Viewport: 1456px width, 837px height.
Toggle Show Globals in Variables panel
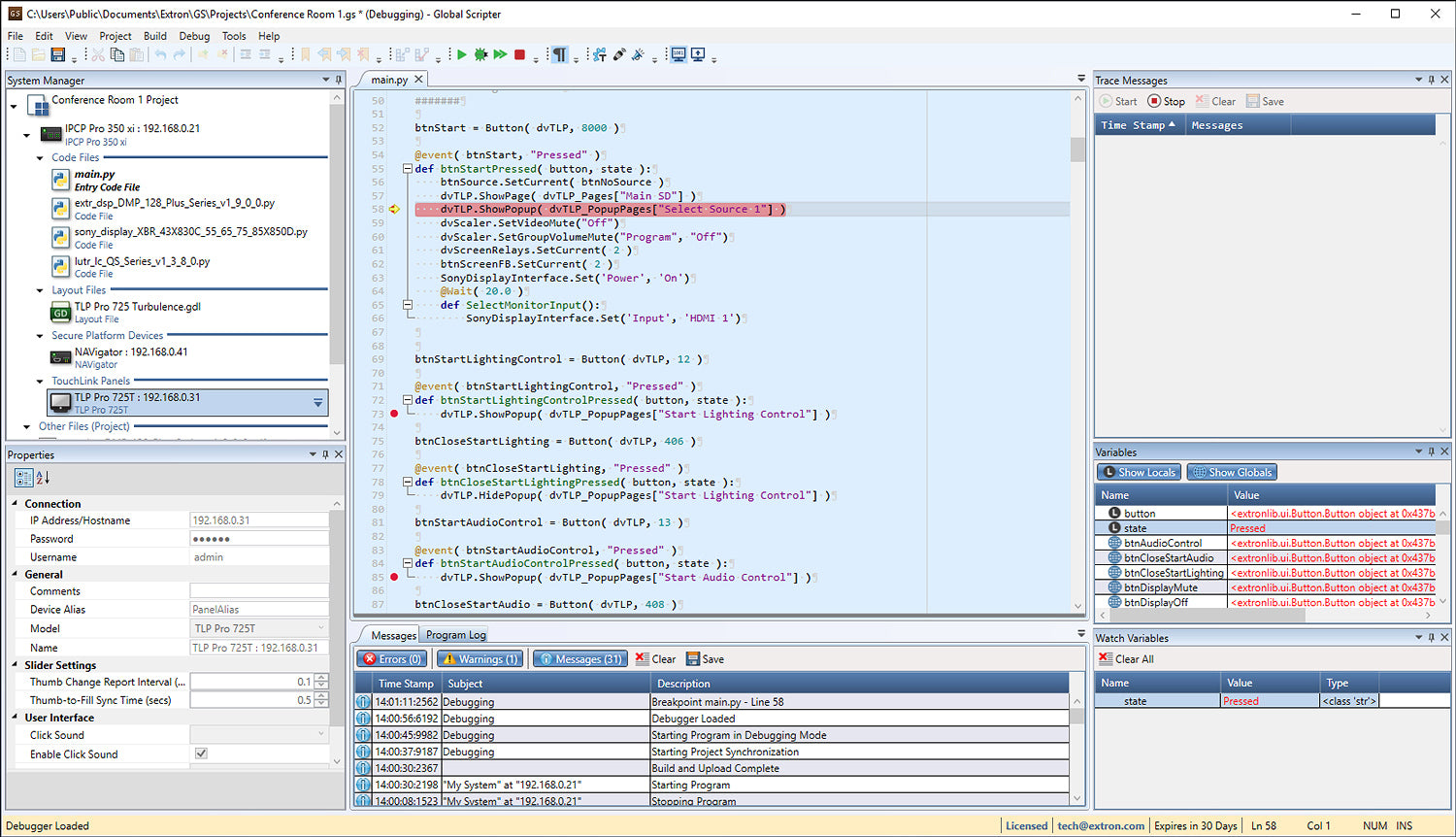tap(1232, 472)
